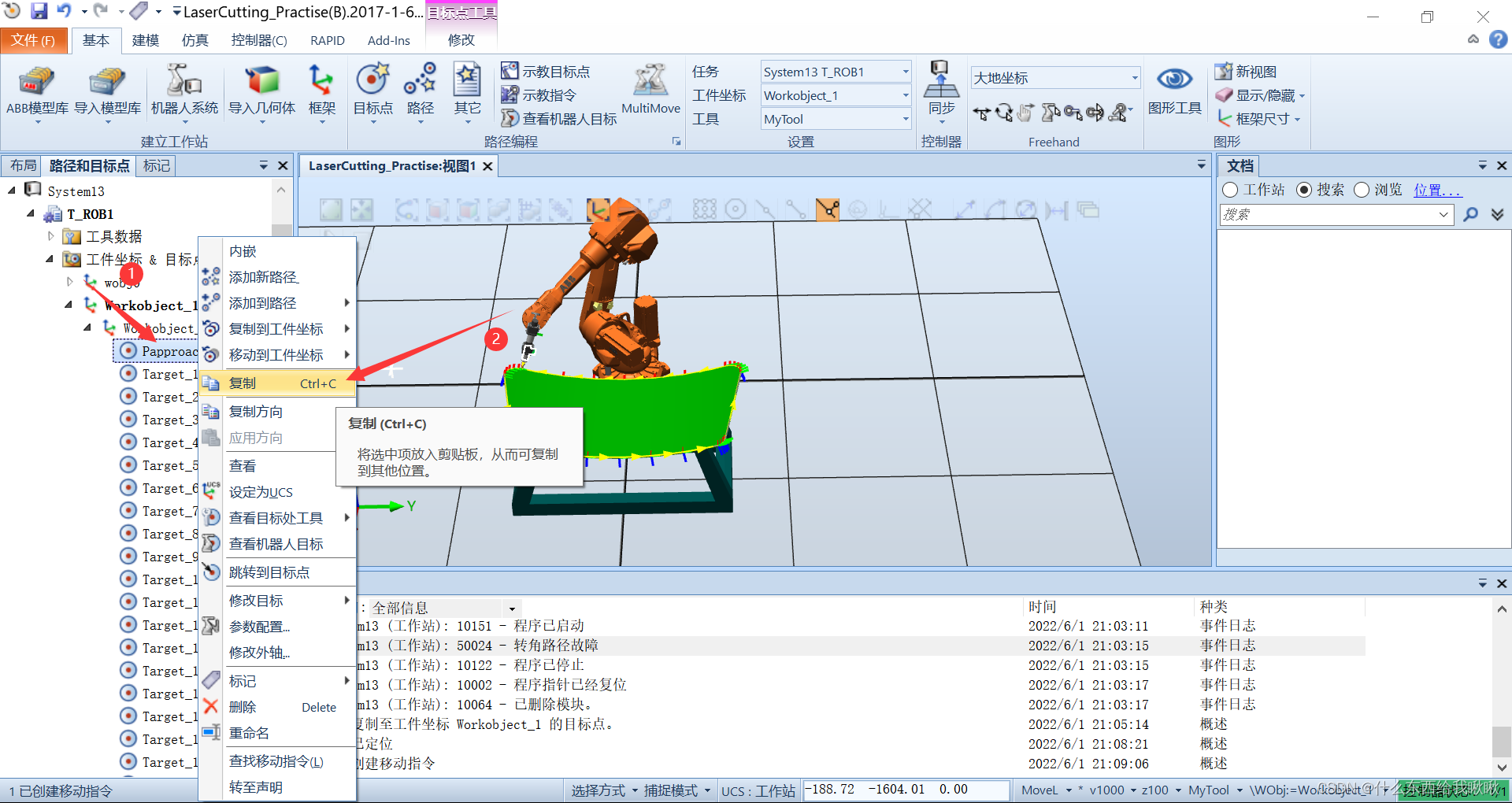Select the 浏览 radio button
The width and height of the screenshot is (1512, 803).
(x=1361, y=190)
